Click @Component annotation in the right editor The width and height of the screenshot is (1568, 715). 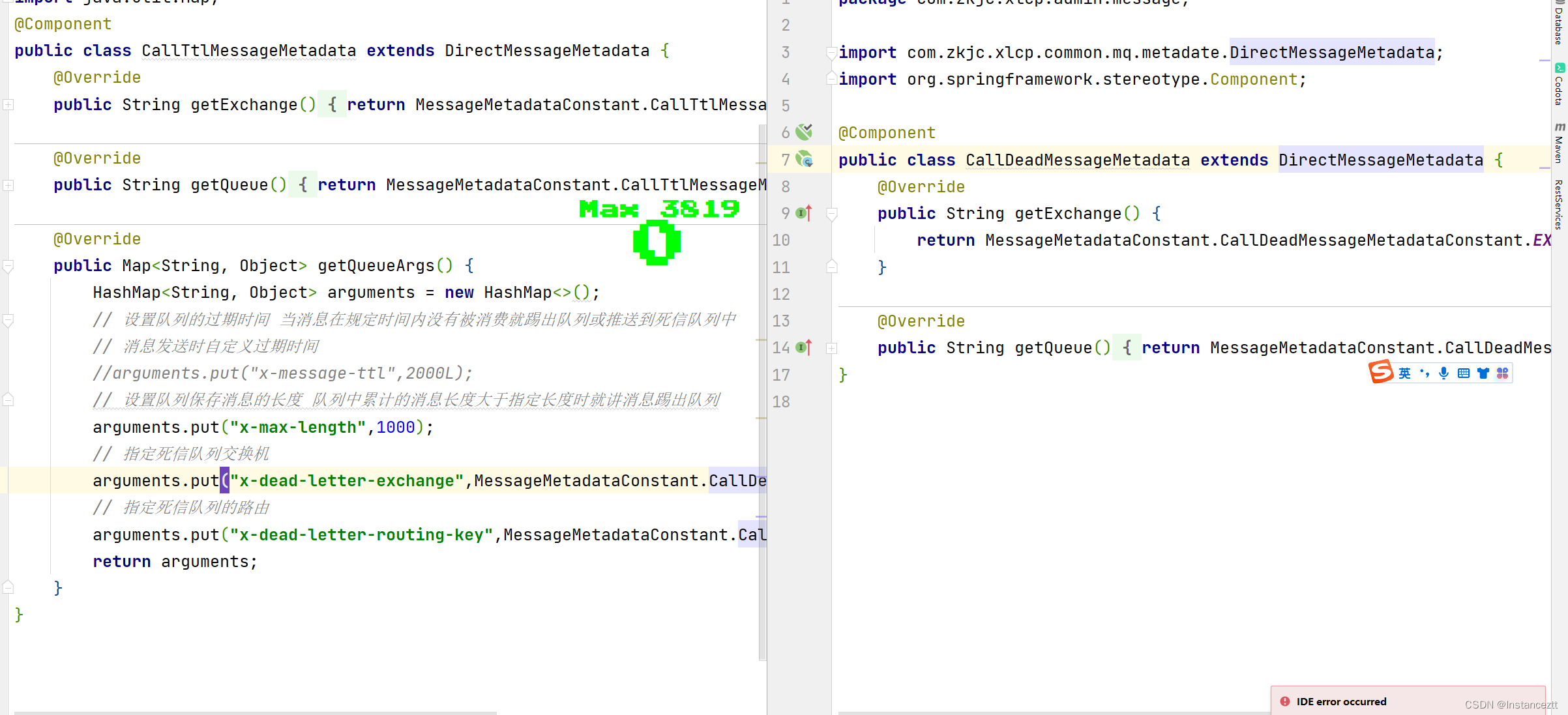887,132
